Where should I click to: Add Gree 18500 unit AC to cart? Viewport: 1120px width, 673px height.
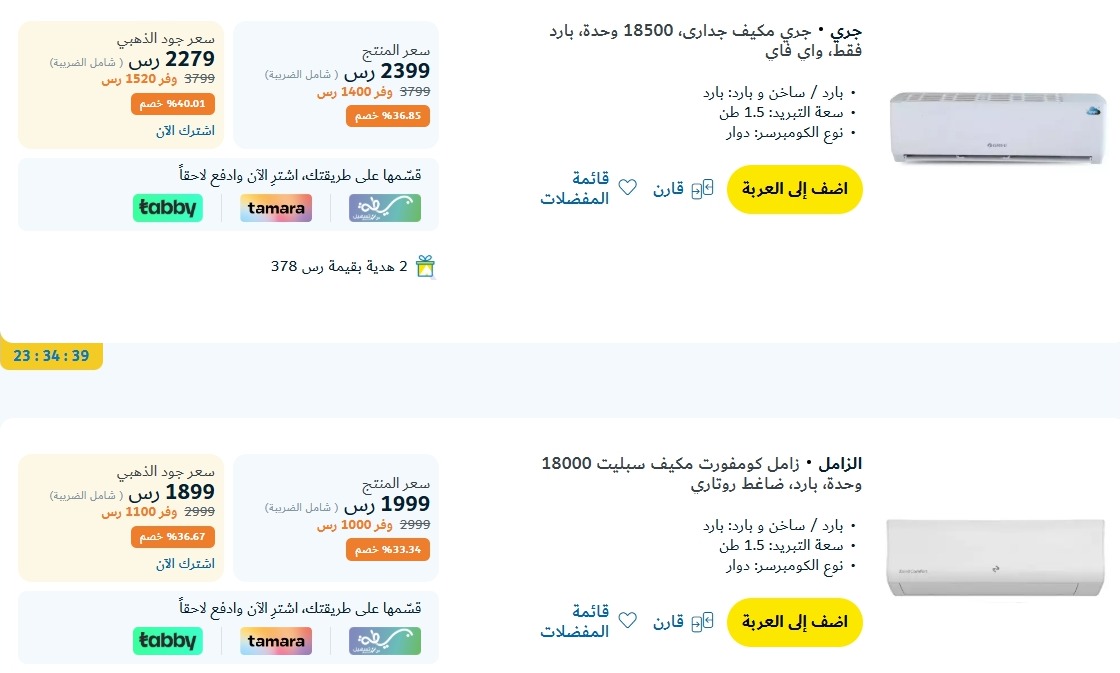pos(794,189)
